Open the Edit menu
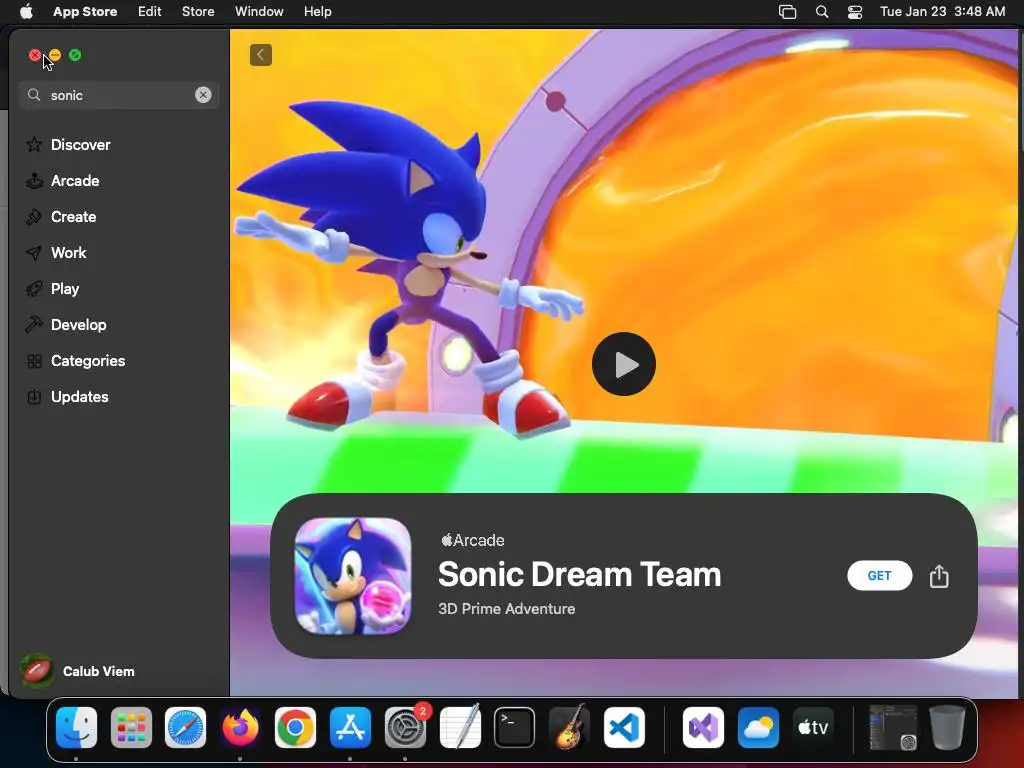1024x768 pixels. 150,11
